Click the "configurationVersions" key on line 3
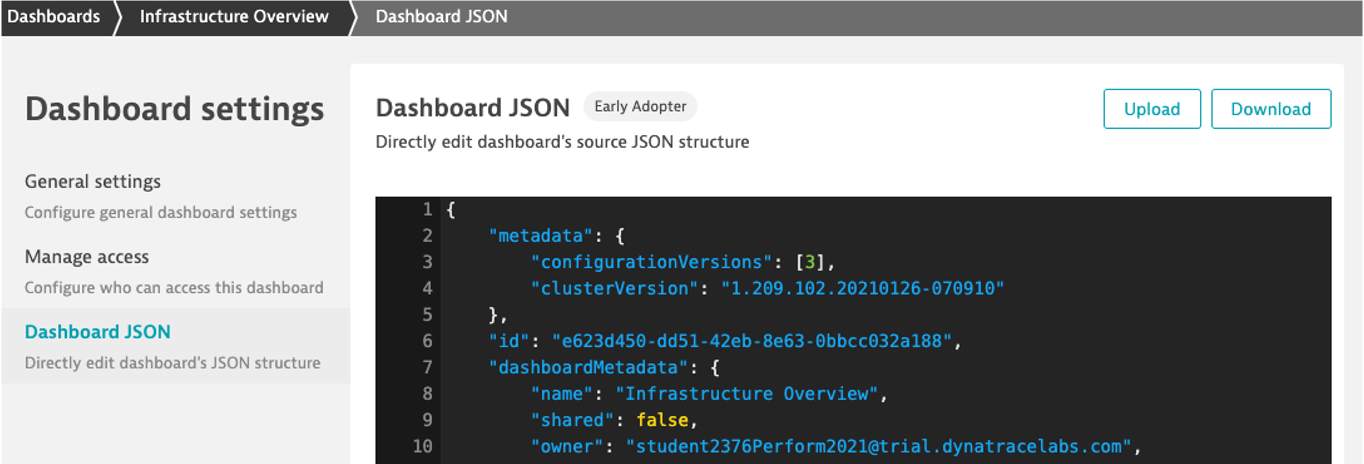The image size is (1364, 464). [651, 262]
